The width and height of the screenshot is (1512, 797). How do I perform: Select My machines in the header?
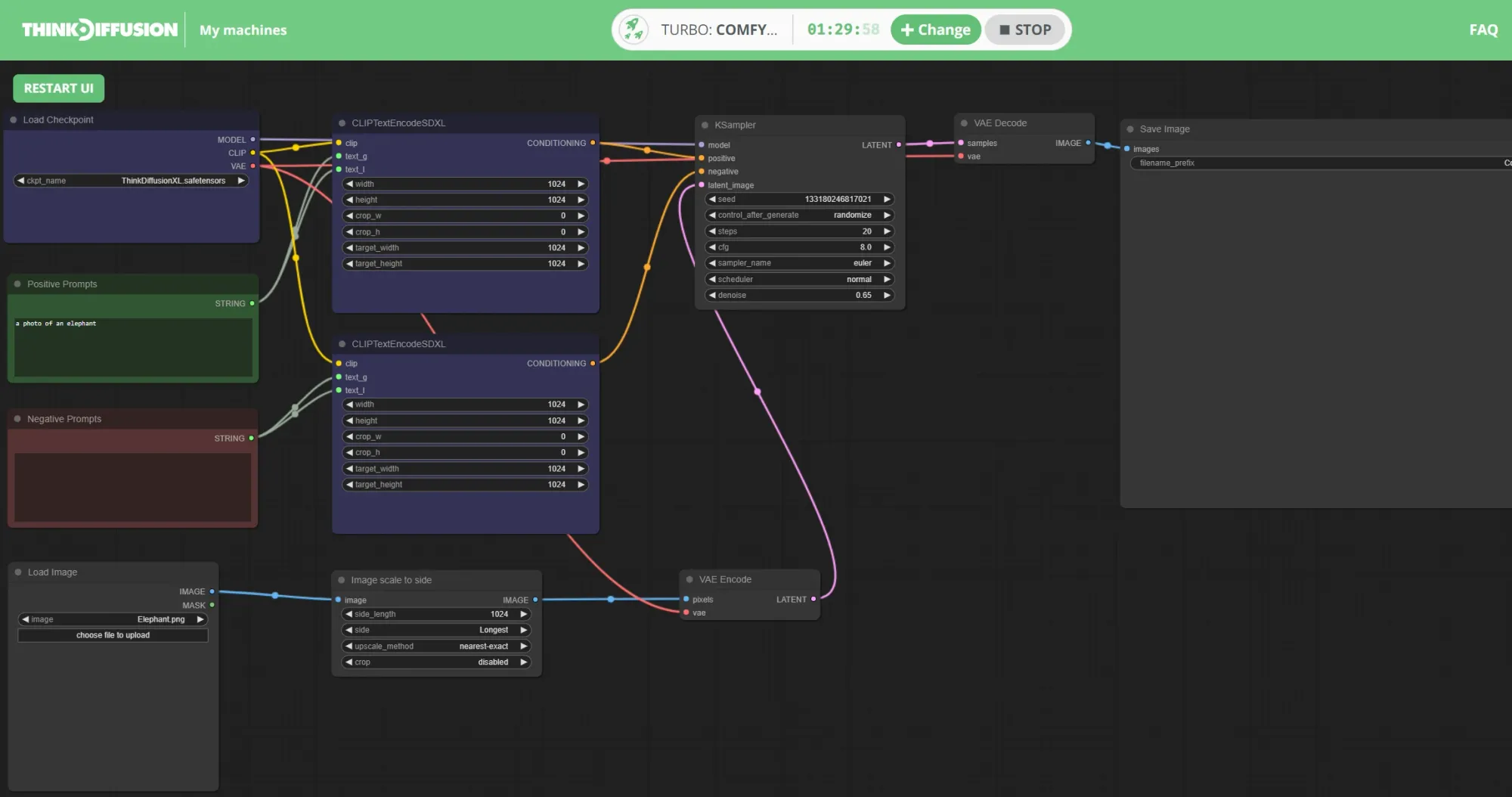[243, 29]
